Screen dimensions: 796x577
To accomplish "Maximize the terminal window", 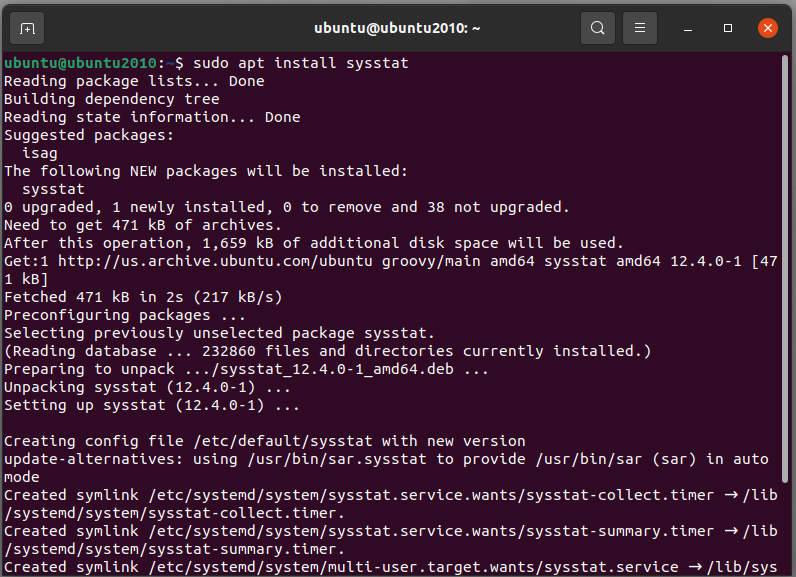I will (x=727, y=28).
